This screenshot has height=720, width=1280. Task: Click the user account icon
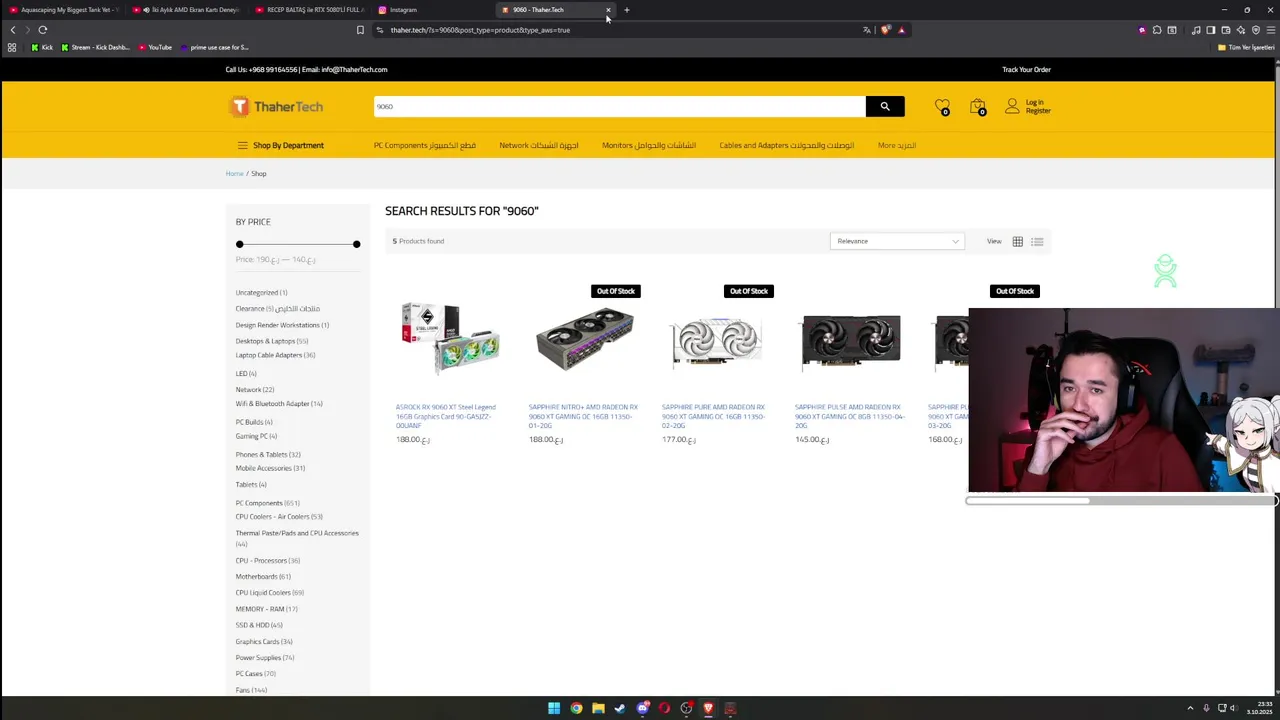pos(1013,105)
